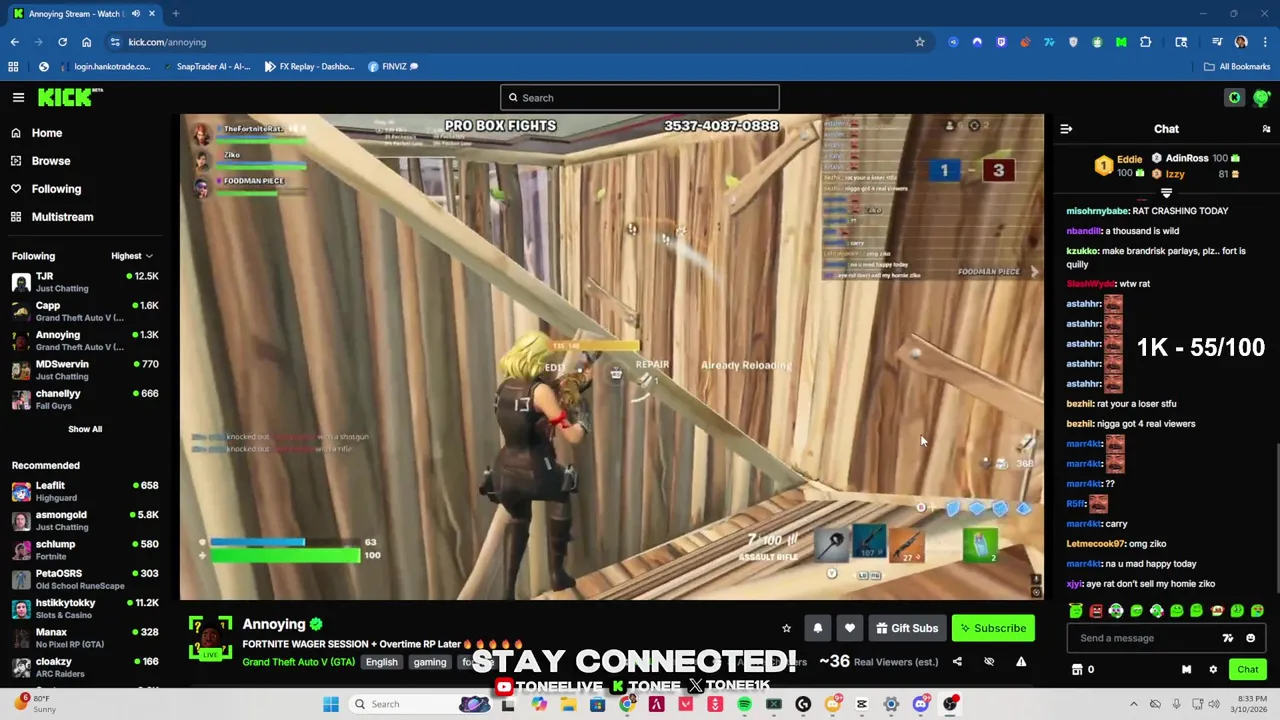Open the chat shop icon showing 0

pos(1083,670)
